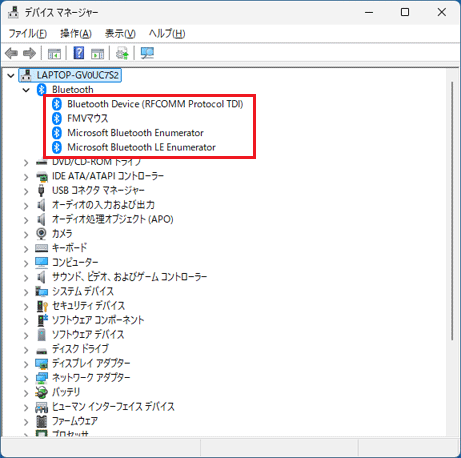Select the コンピューター category label
This screenshot has width=461, height=458.
75,263
